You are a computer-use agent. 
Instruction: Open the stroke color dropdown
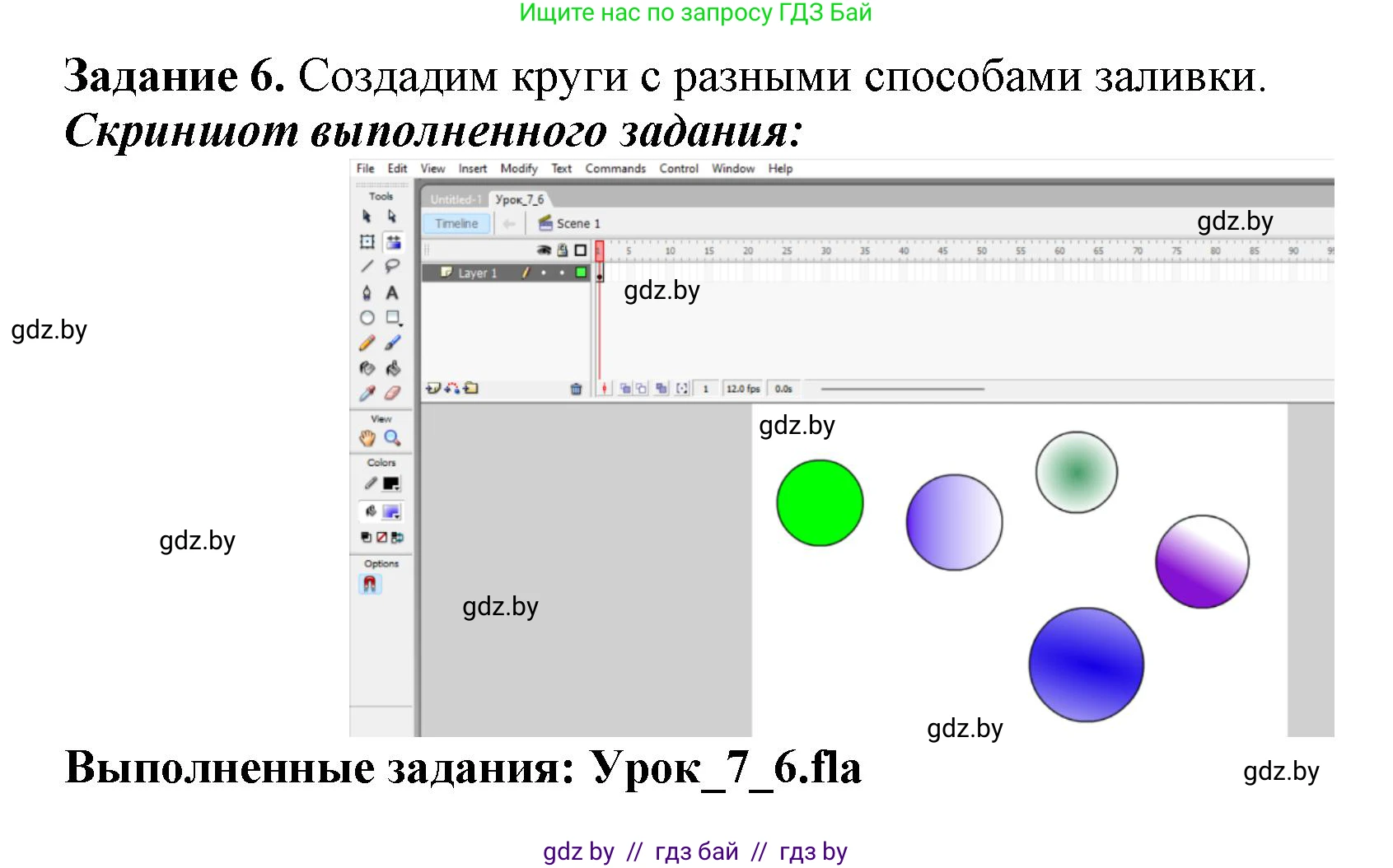pos(395,486)
